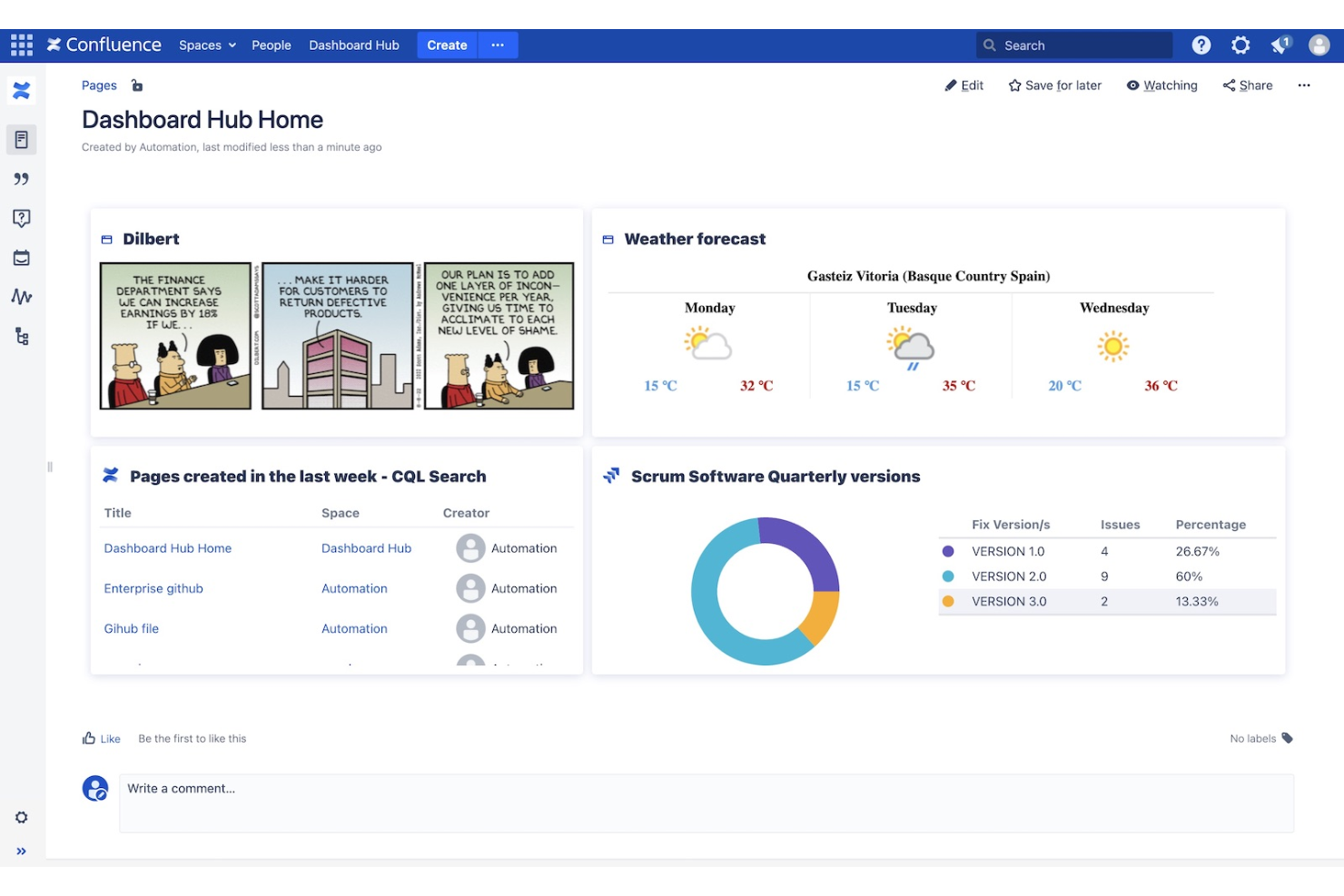Click Automation avatar in Gihub file row
The width and height of the screenshot is (1344, 896).
pyautogui.click(x=470, y=628)
